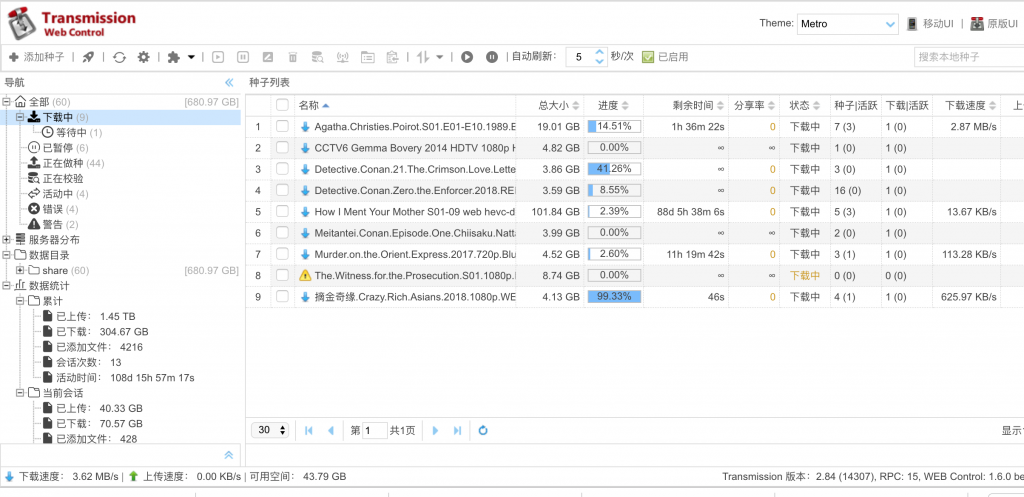Select 警告 (2) tree item
The height and width of the screenshot is (497, 1024).
coord(53,225)
